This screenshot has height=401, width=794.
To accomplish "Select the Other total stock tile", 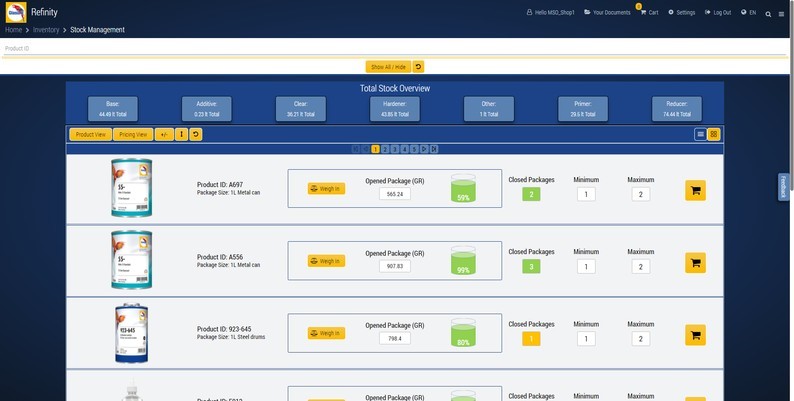I will pyautogui.click(x=489, y=109).
